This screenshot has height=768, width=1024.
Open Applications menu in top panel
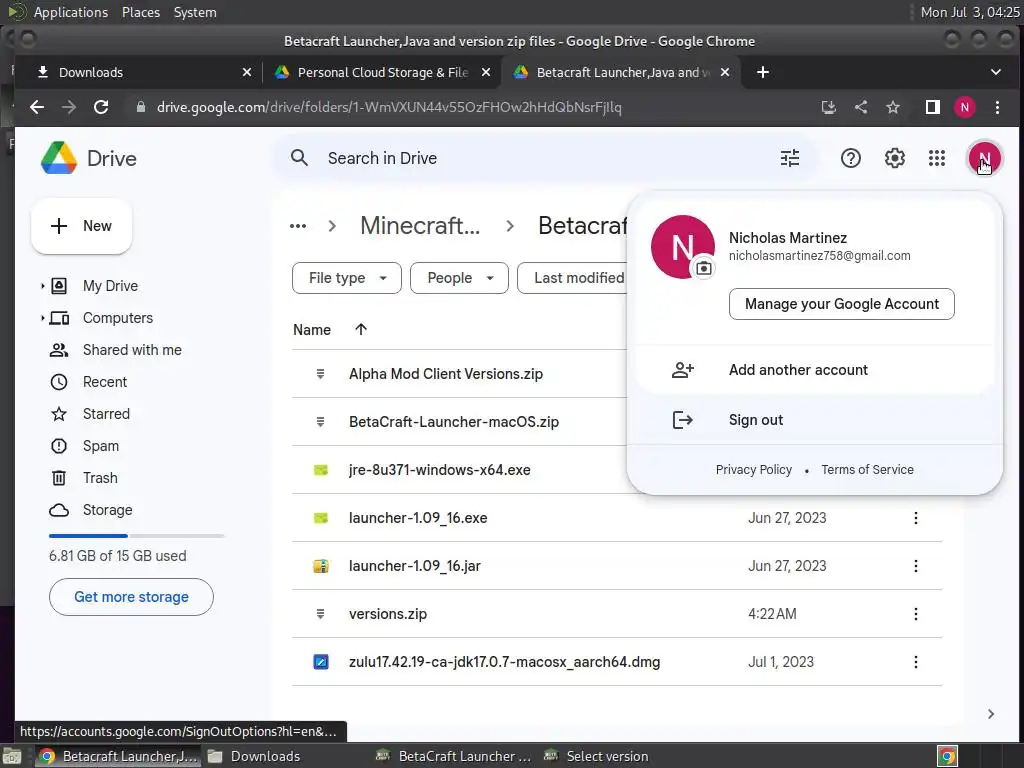click(71, 12)
